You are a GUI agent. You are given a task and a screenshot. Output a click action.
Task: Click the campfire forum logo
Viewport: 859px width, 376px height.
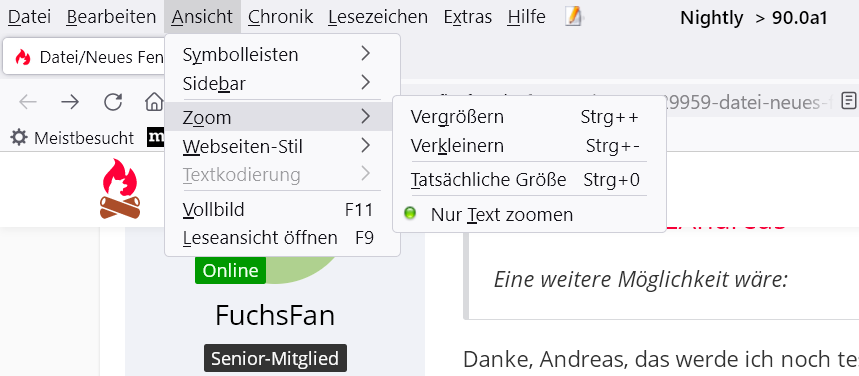point(120,189)
